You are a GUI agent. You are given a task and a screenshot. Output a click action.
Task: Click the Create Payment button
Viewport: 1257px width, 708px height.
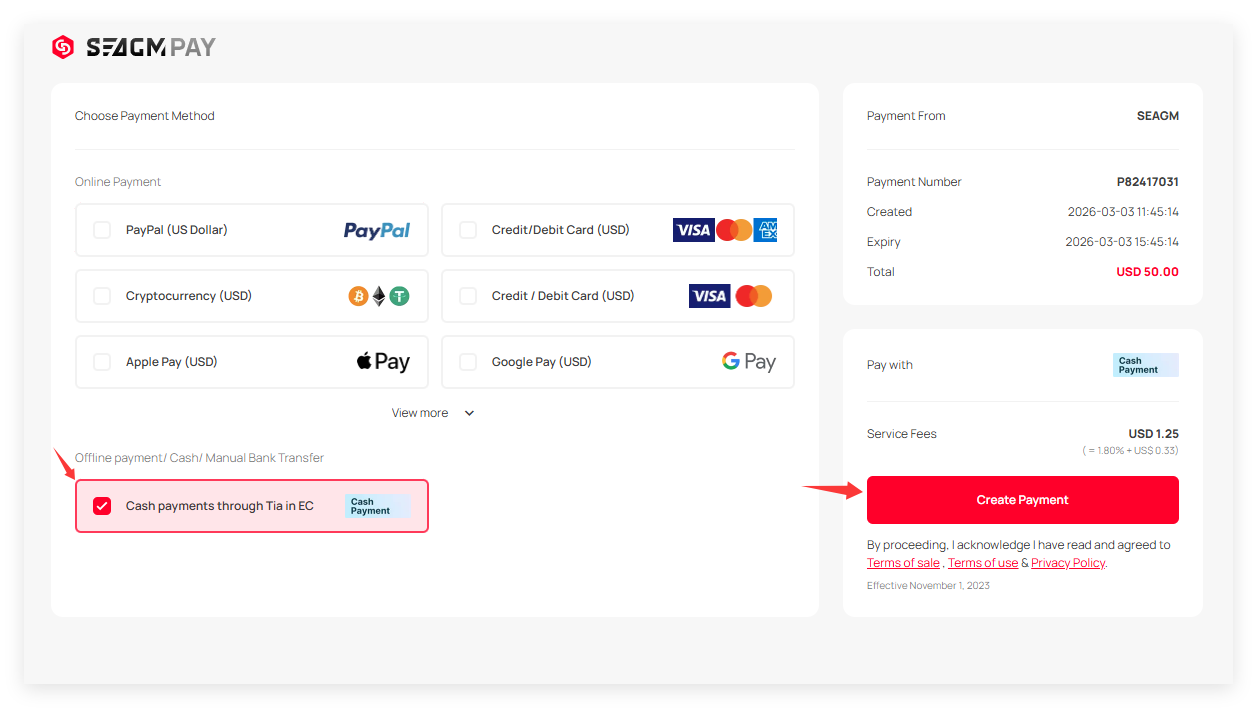1023,500
